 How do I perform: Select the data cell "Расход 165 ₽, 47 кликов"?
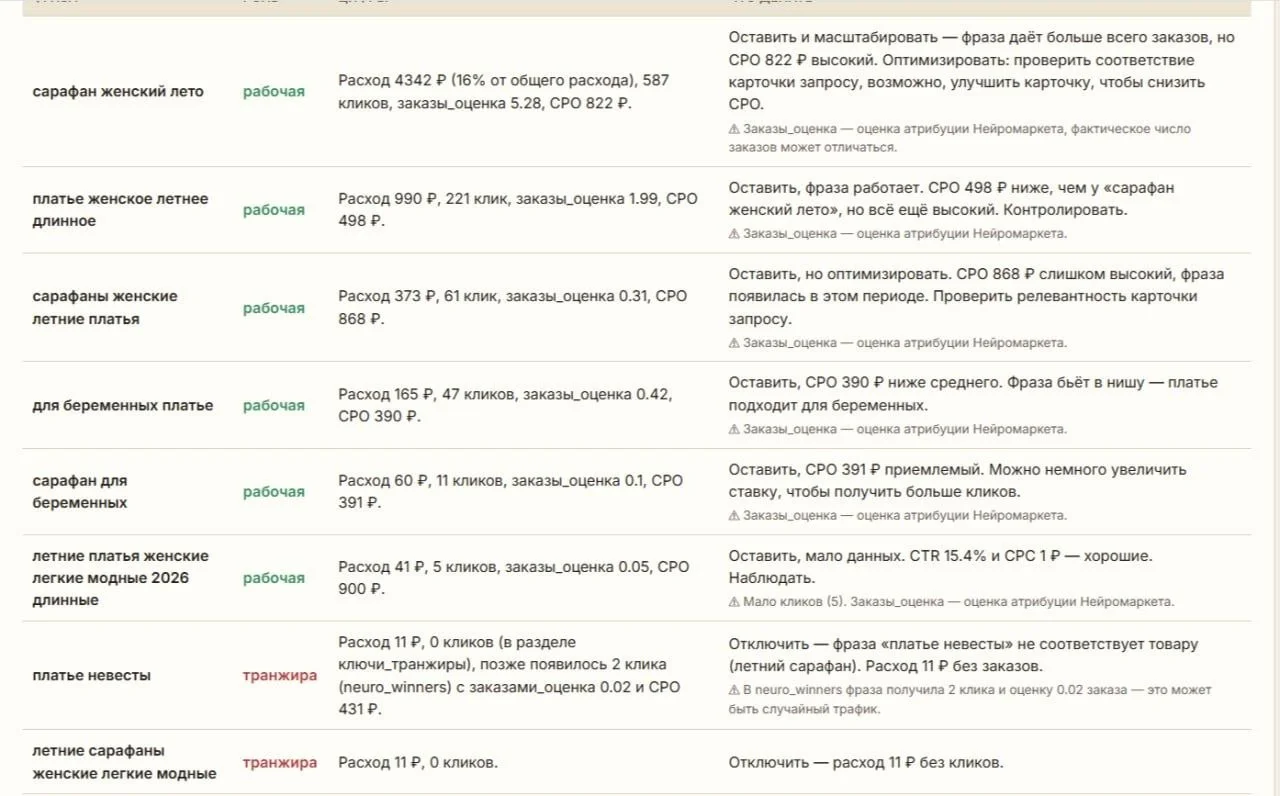(505, 406)
